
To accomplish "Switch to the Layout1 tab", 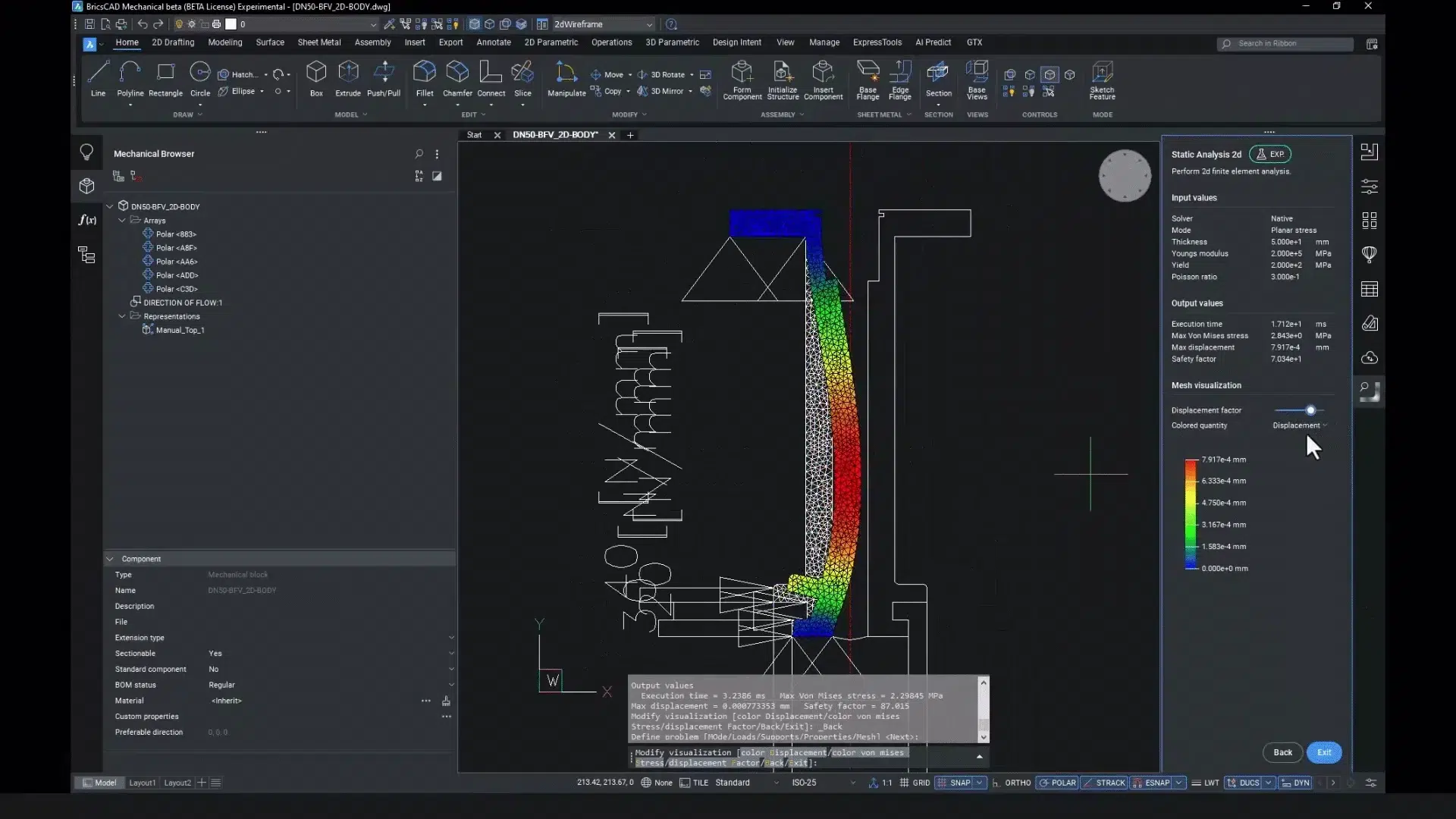I will point(142,783).
